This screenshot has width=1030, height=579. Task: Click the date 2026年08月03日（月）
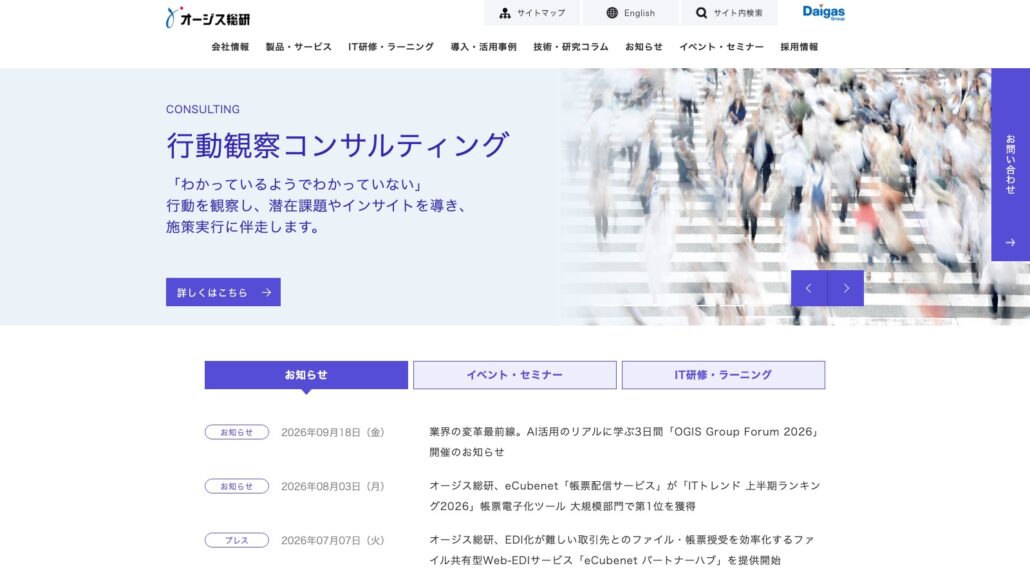[x=332, y=486]
